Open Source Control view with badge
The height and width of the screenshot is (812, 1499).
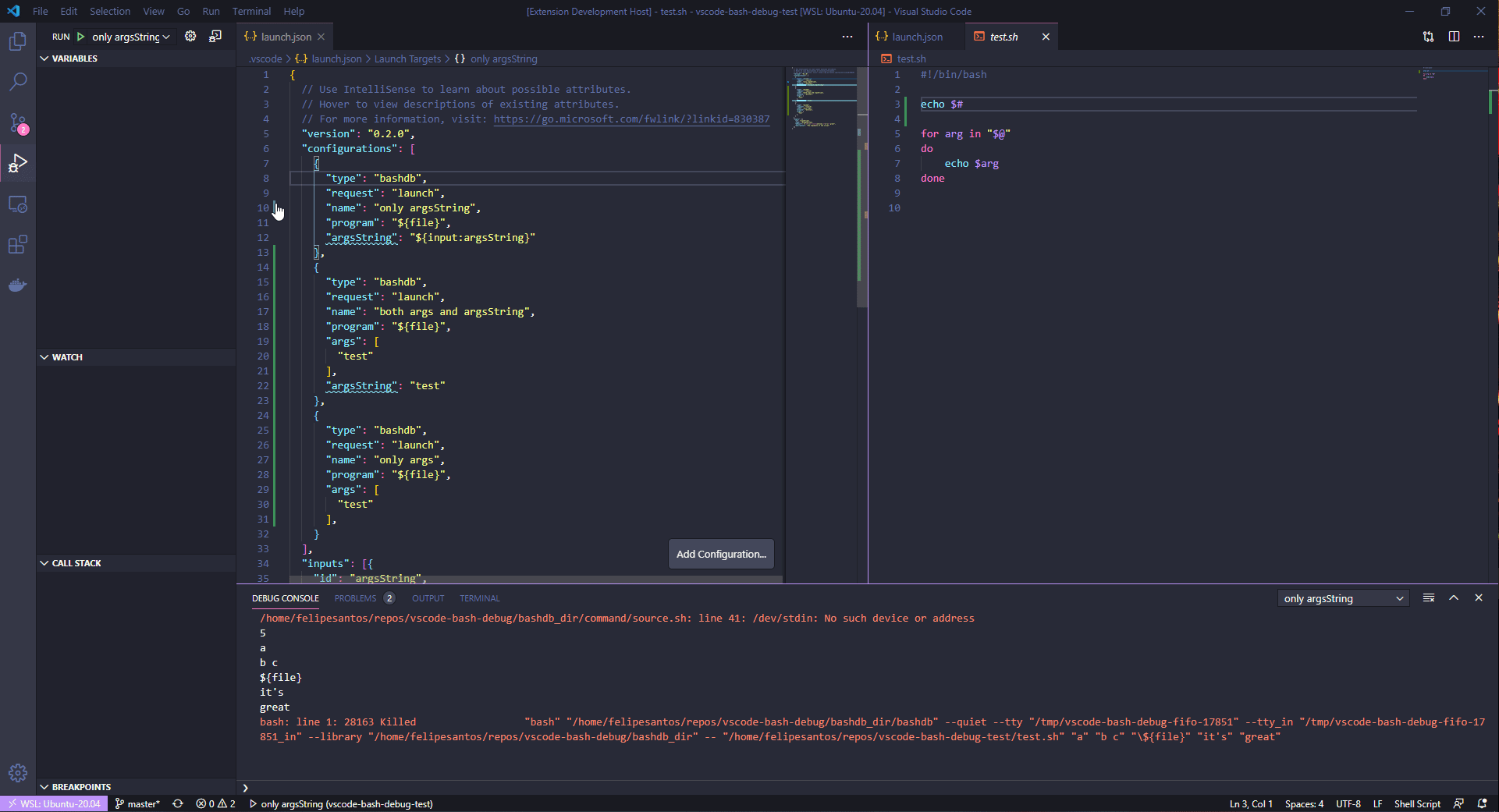pos(17,122)
